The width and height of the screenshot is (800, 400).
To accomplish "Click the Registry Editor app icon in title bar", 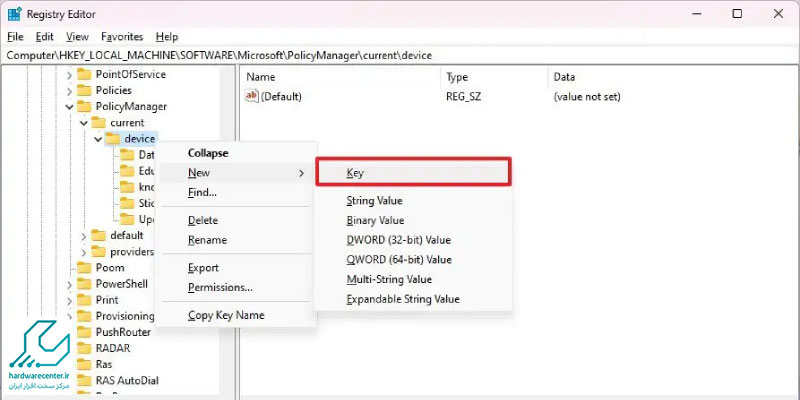I will click(x=14, y=14).
